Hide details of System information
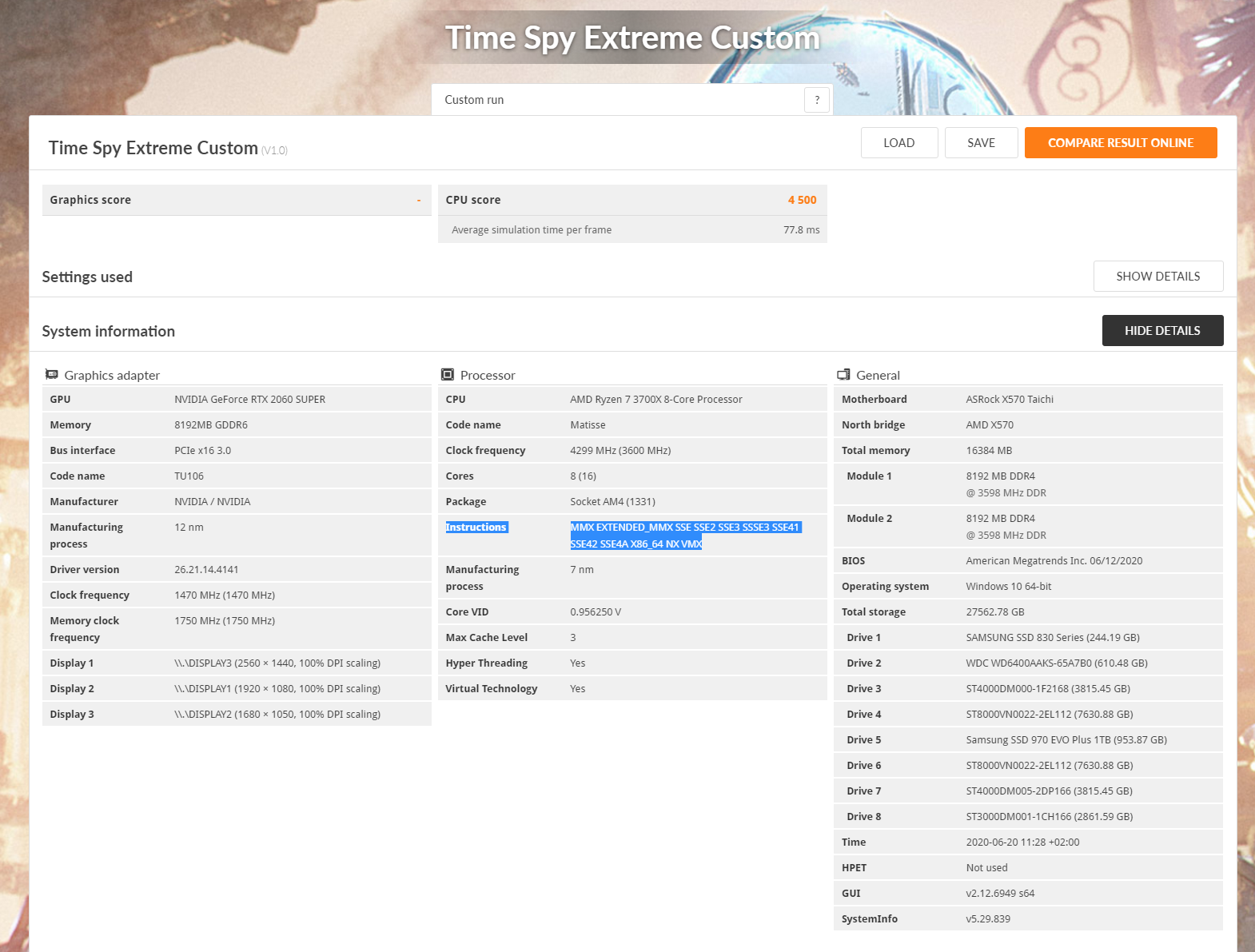The image size is (1255, 952). [1162, 331]
